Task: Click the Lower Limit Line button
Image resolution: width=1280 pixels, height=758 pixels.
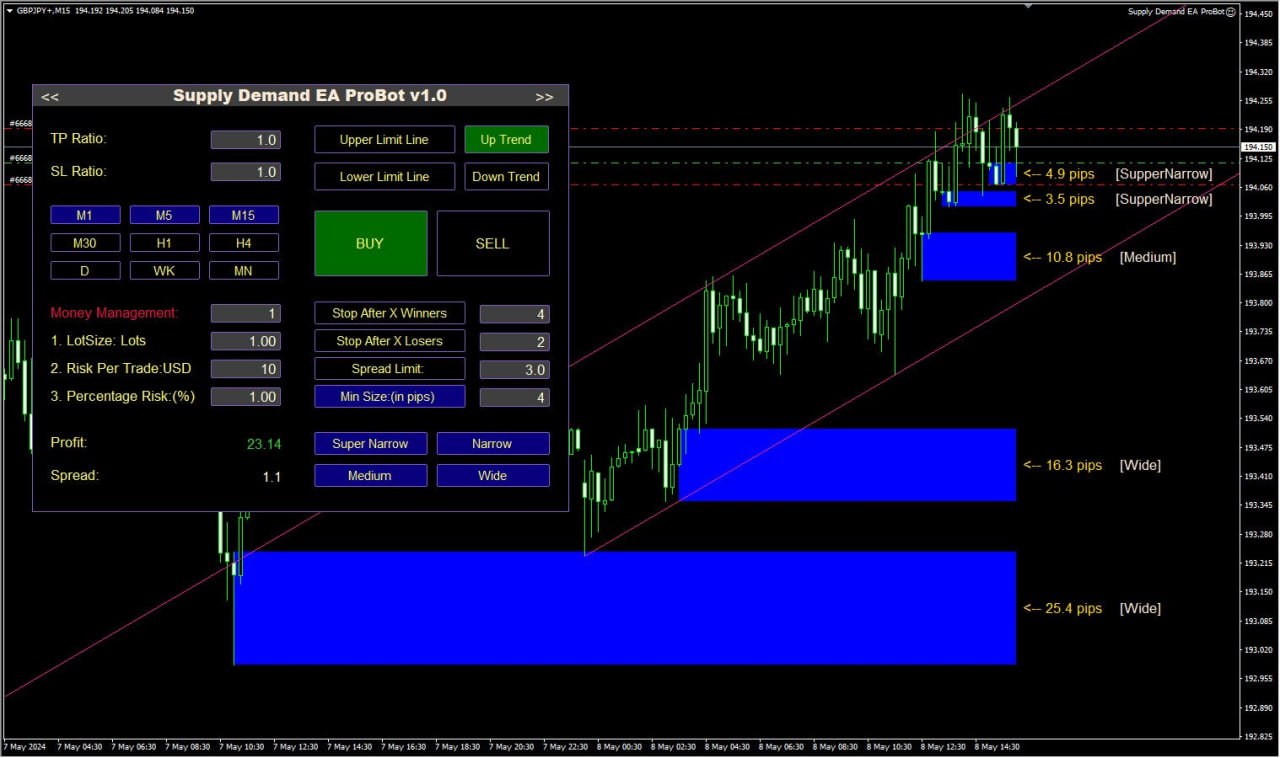Action: 384,177
